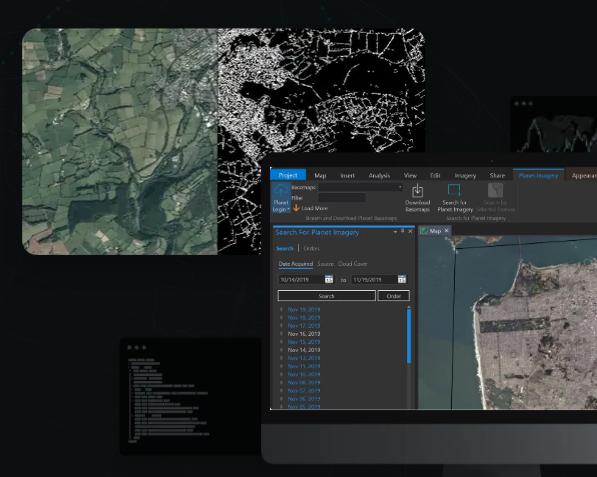Image resolution: width=597 pixels, height=477 pixels.
Task: Click Search by Selected Feature icon
Action: pyautogui.click(x=495, y=190)
